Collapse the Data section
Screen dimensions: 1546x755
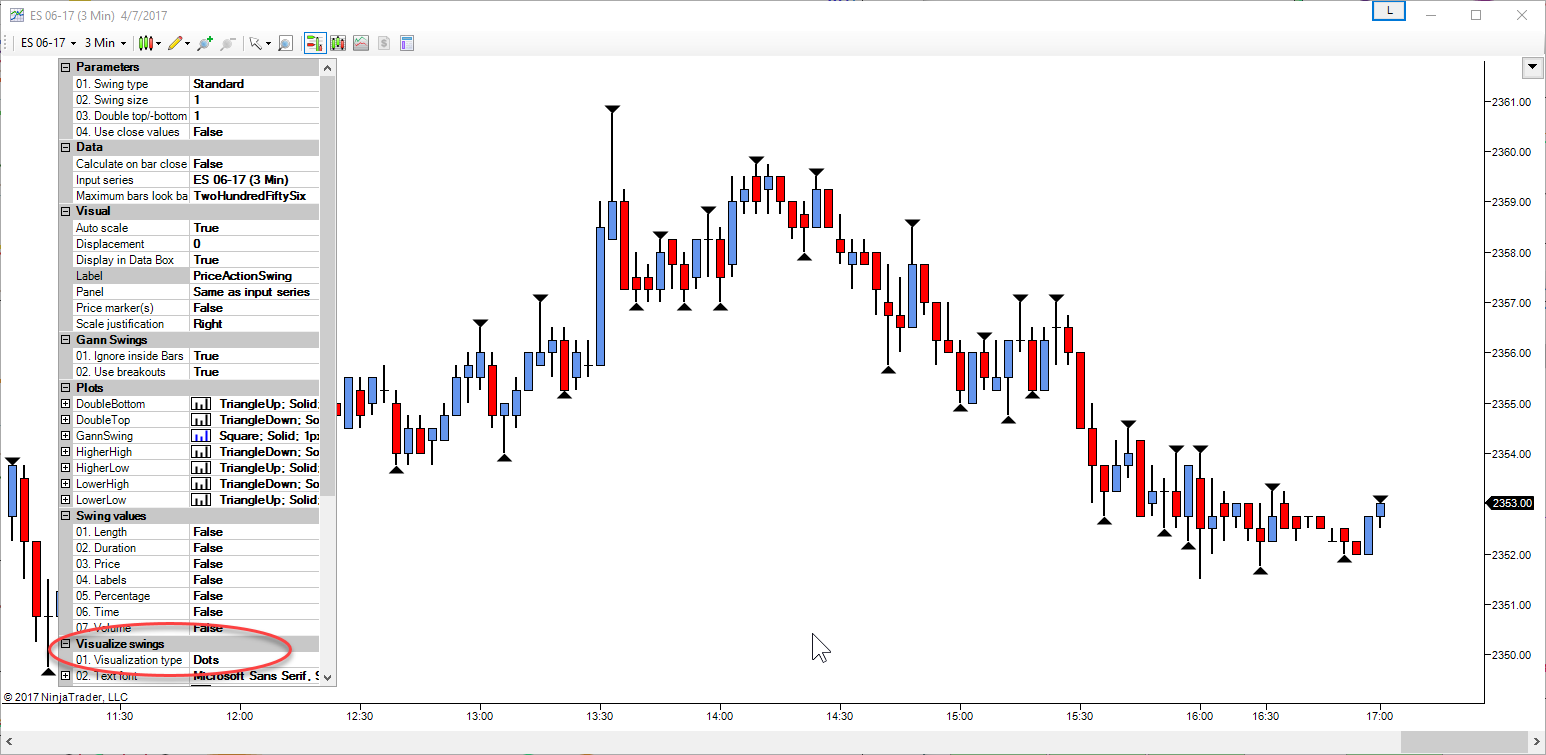[66, 147]
